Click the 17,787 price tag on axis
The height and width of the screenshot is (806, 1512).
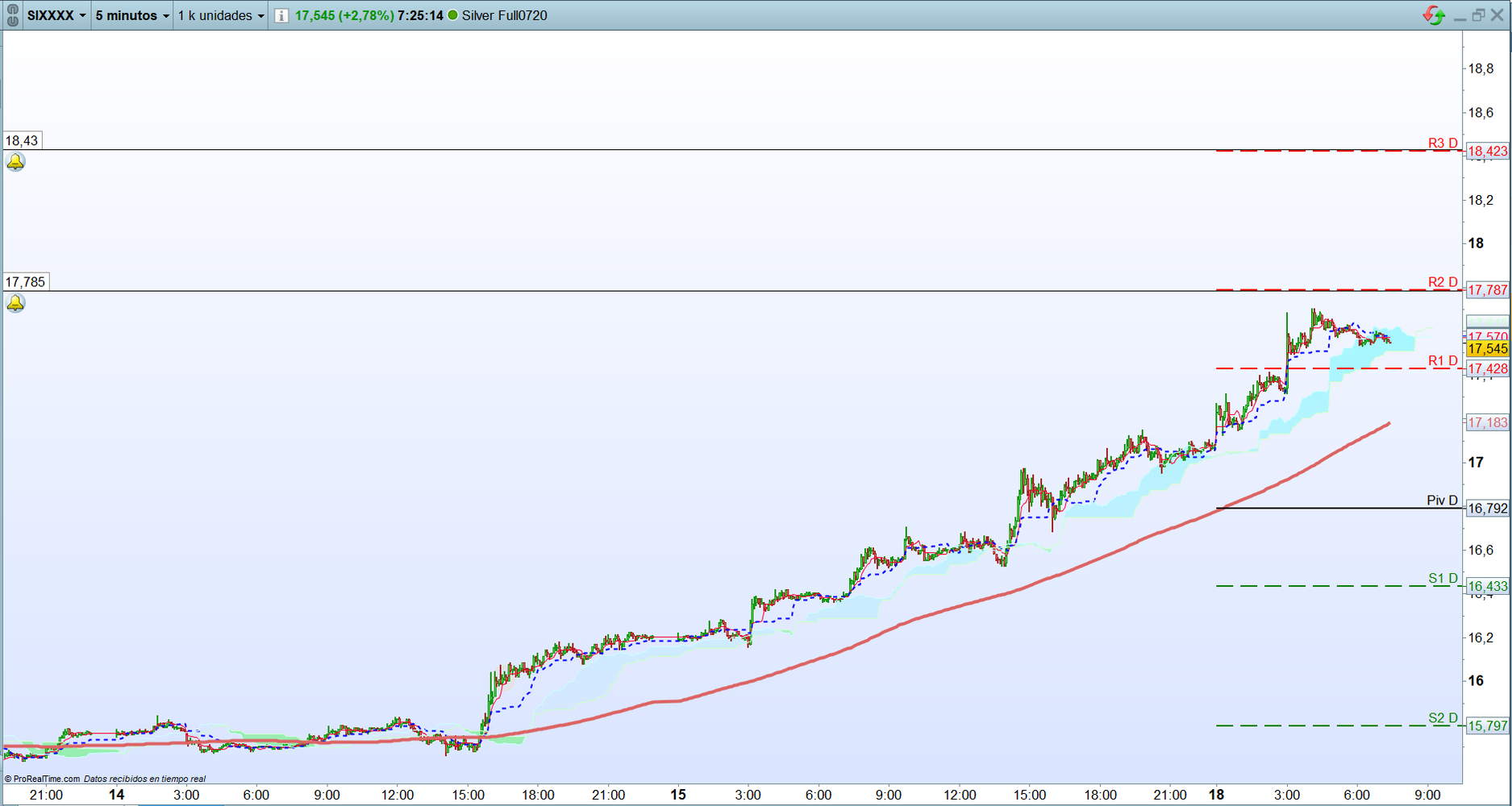(x=1487, y=289)
